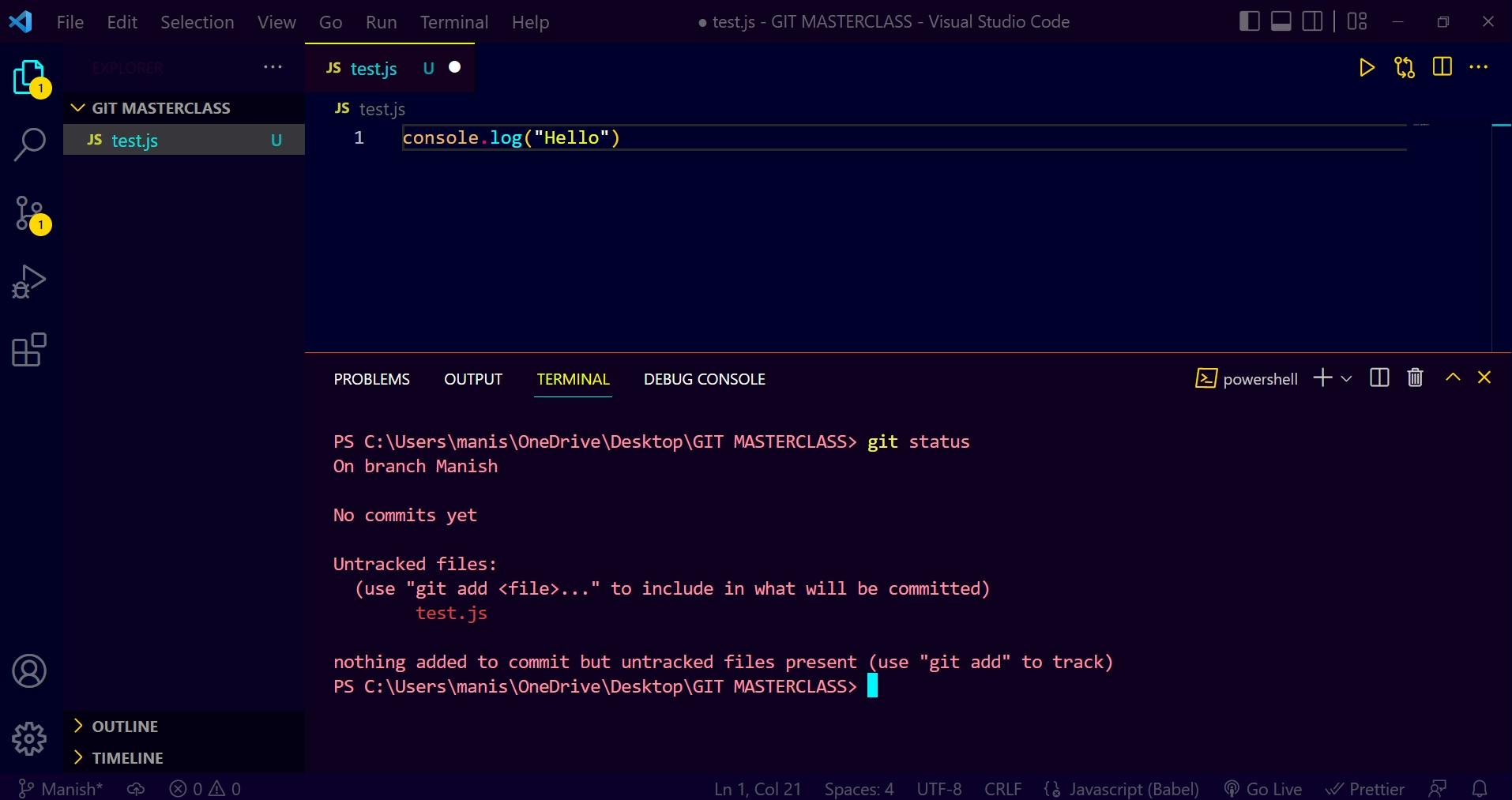
Task: Change indentation via Spaces: 4
Action: 859,788
